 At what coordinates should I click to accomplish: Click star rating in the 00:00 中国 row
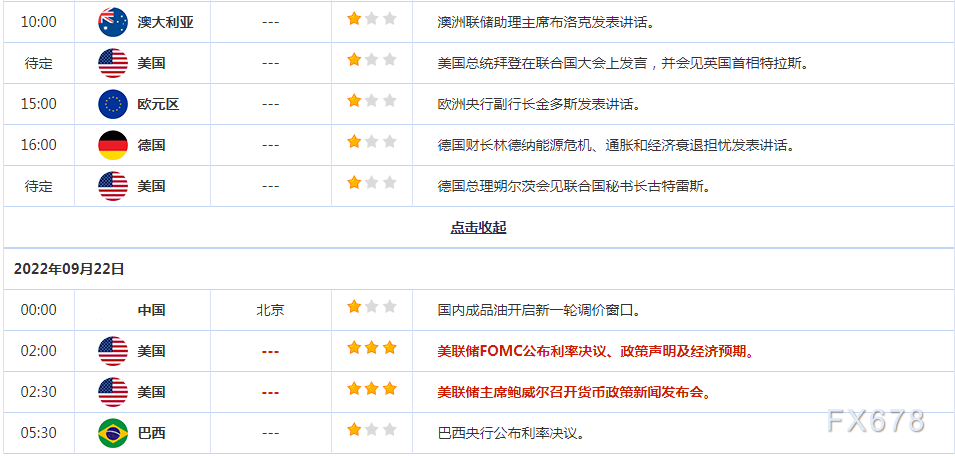[372, 306]
